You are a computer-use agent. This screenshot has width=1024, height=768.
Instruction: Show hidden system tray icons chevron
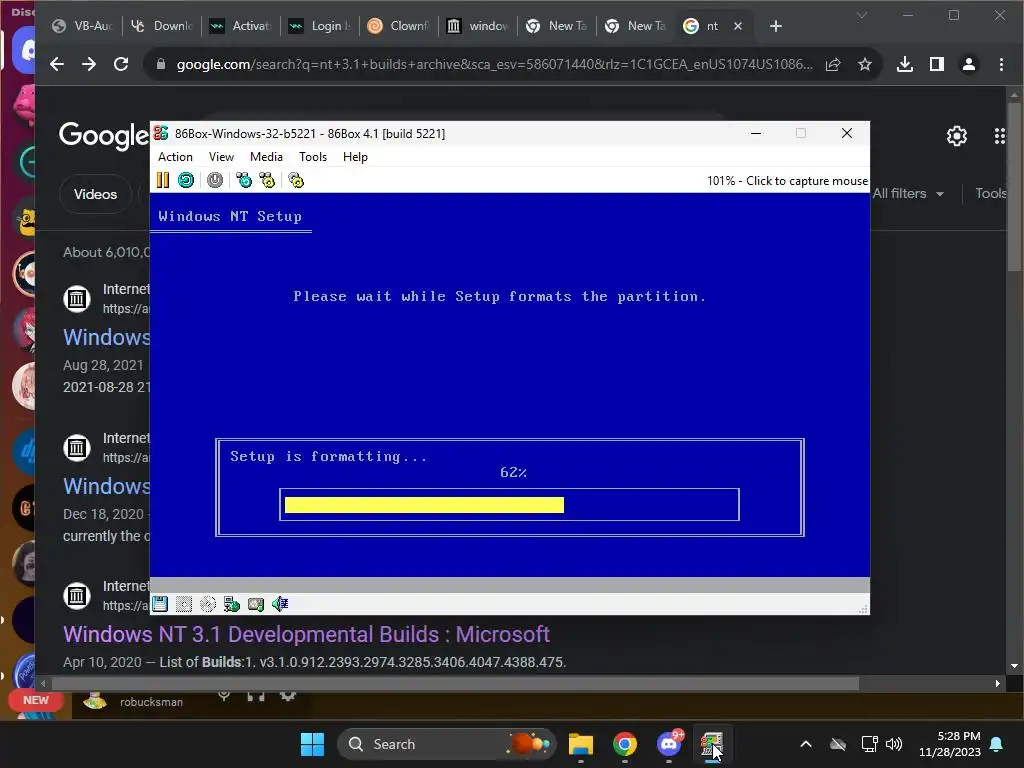click(806, 744)
